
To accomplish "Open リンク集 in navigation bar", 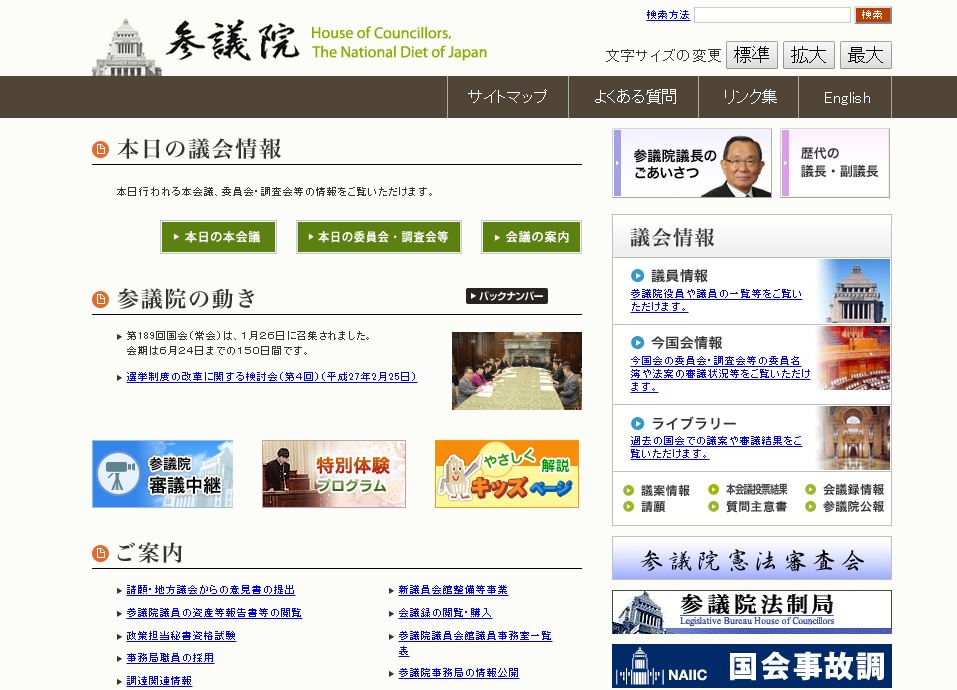I will click(x=748, y=97).
